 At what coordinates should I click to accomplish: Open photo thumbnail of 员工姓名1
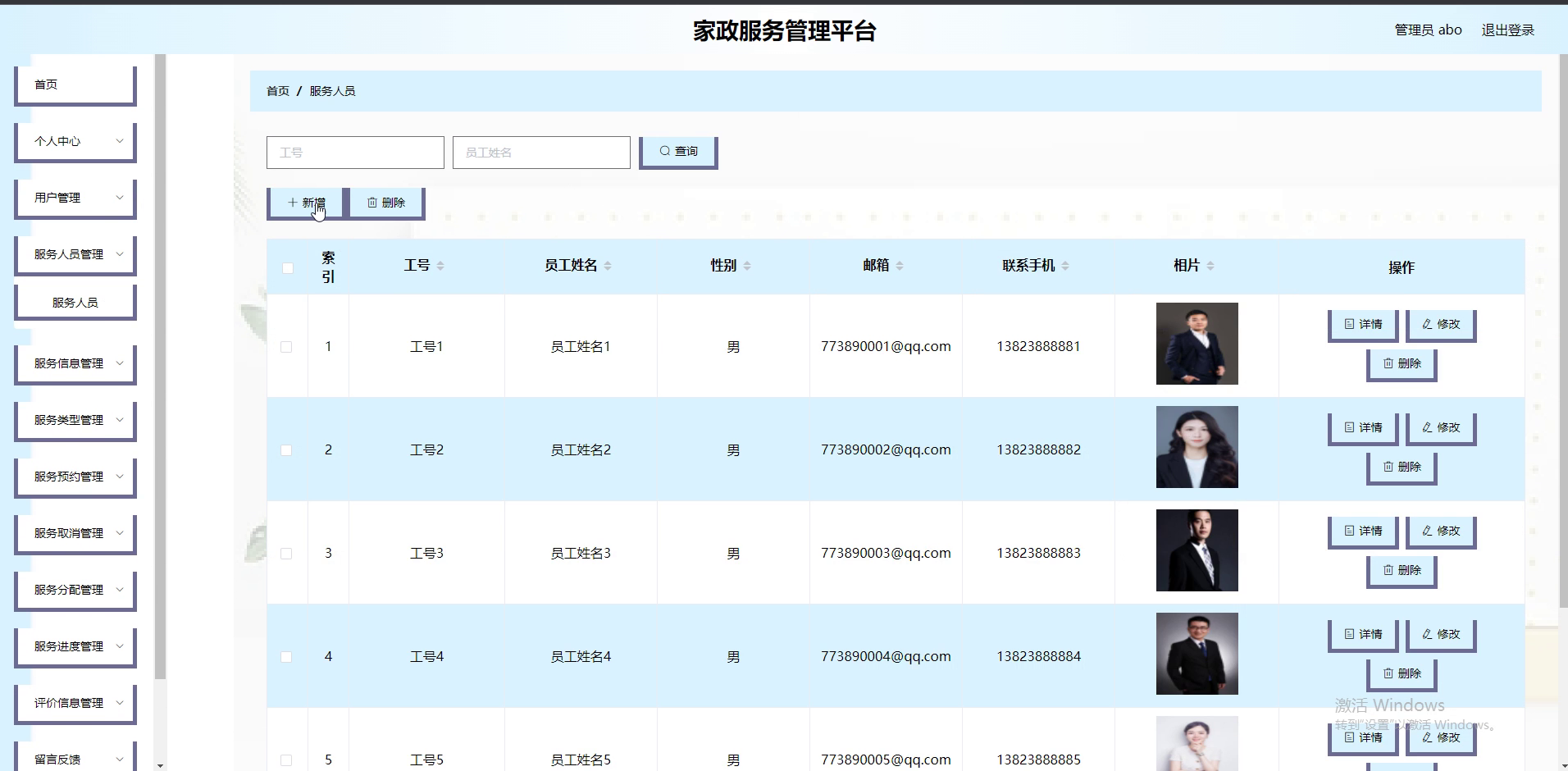click(1197, 344)
